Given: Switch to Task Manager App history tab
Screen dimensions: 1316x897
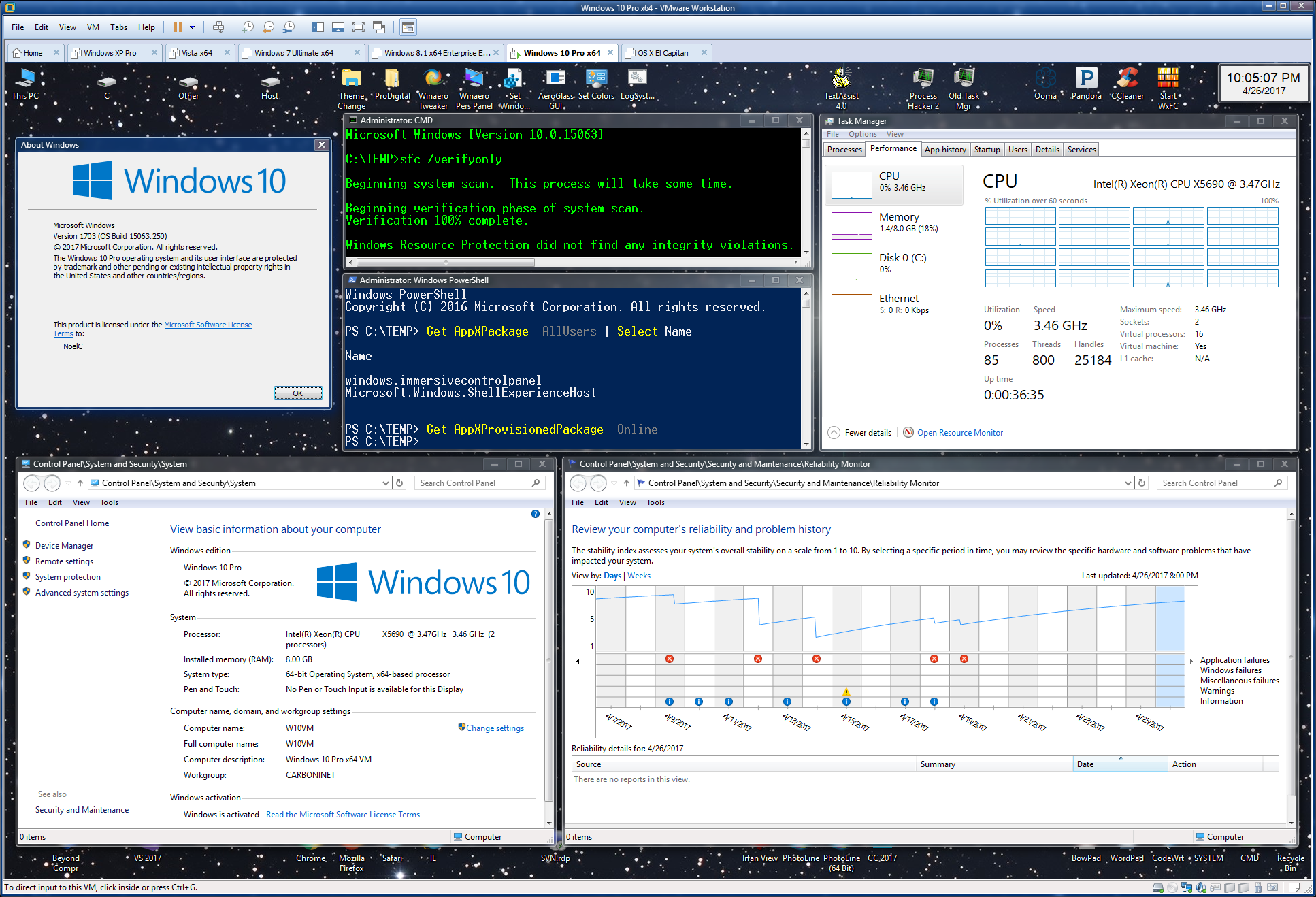Looking at the screenshot, I should (944, 150).
